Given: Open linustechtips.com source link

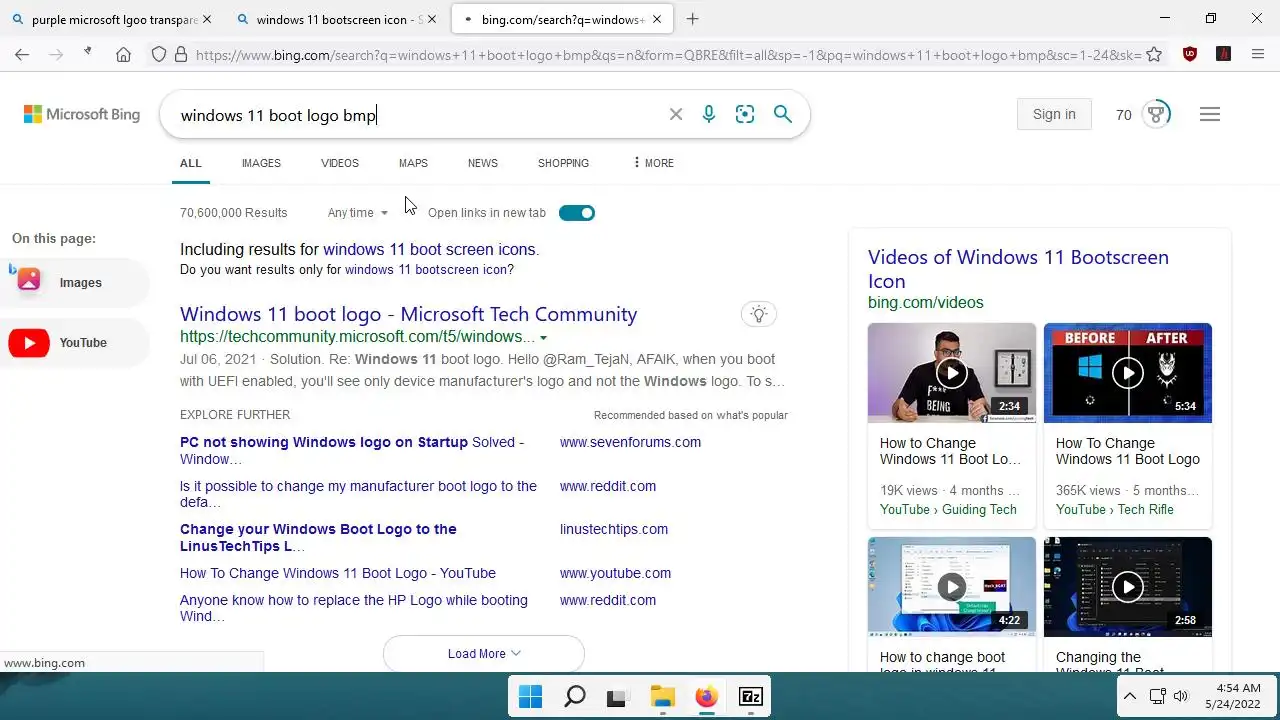Looking at the screenshot, I should pos(614,529).
